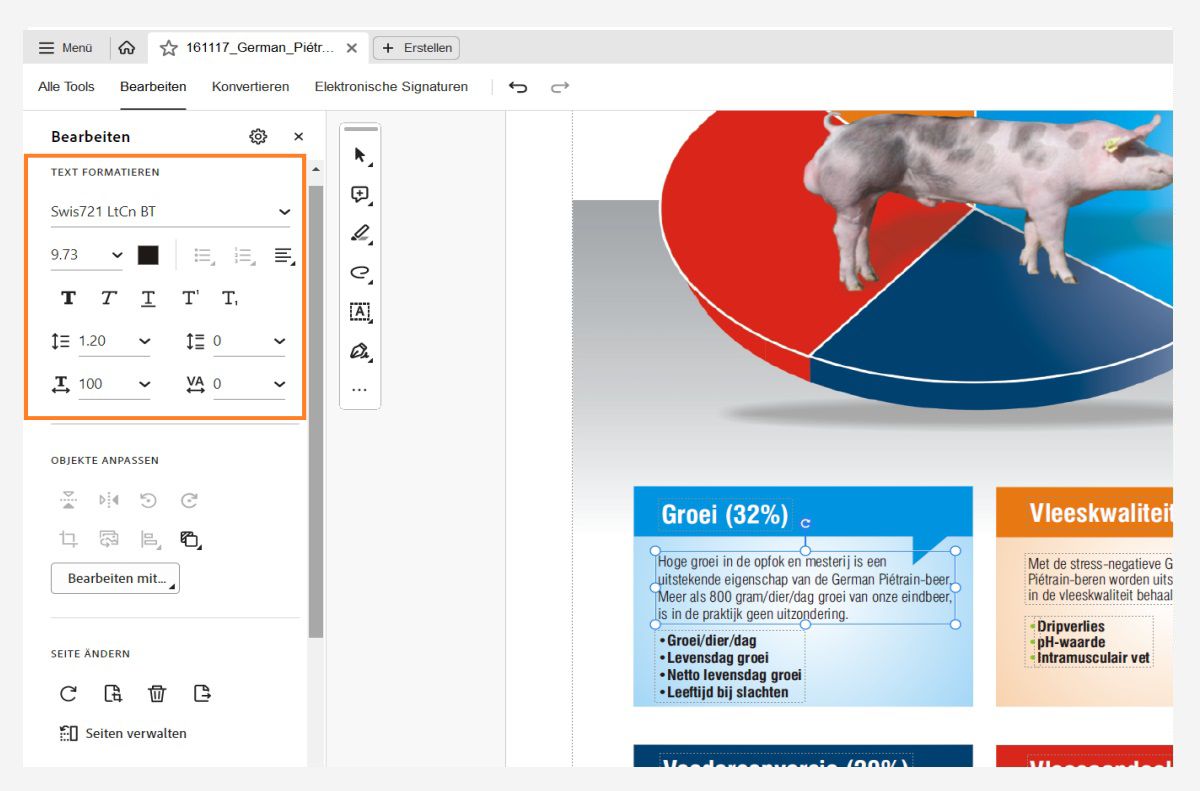Toggle italic text formatting
This screenshot has height=791, width=1200.
point(108,298)
